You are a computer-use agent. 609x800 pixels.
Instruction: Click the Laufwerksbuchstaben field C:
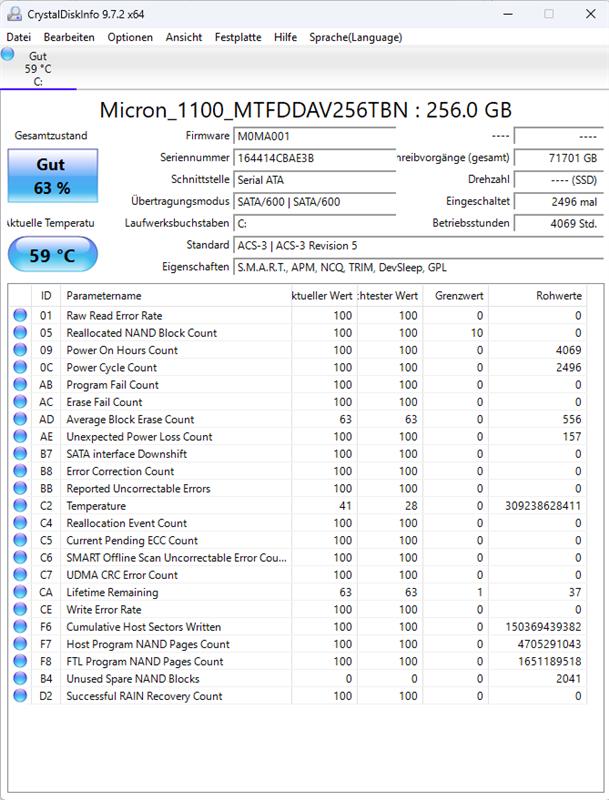coord(315,223)
